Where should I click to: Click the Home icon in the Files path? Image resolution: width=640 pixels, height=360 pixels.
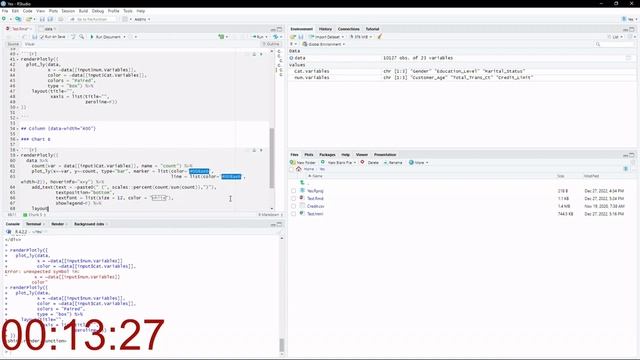[x=298, y=169]
